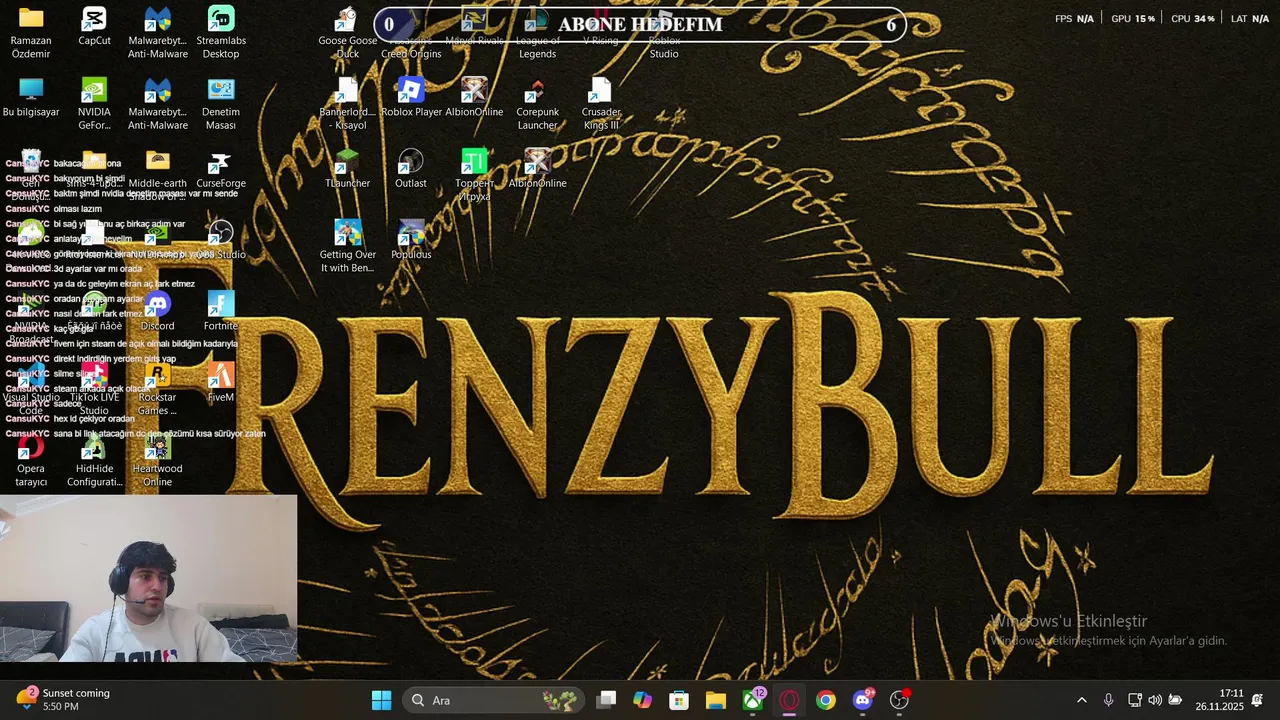This screenshot has width=1280, height=720.
Task: Open the Sunset coming weather widget
Action: point(63,700)
